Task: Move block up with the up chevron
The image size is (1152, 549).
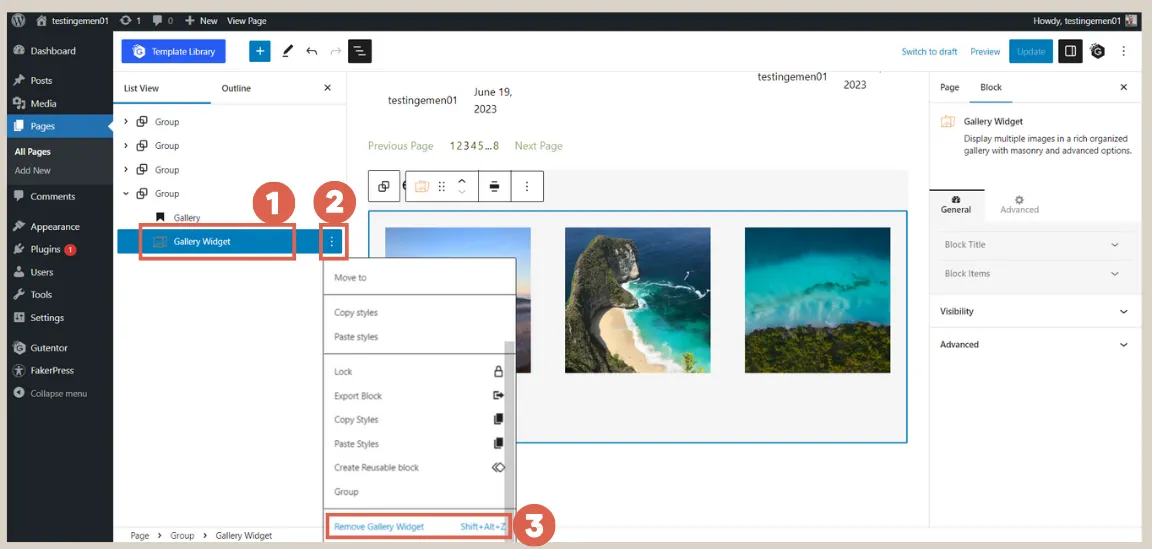Action: click(462, 180)
